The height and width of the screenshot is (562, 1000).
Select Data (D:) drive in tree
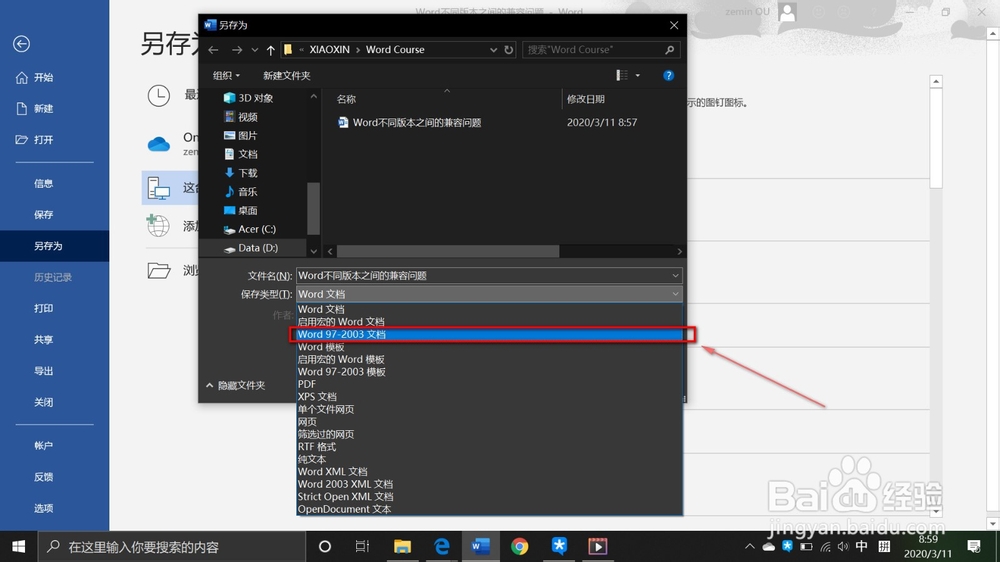pyautogui.click(x=251, y=248)
